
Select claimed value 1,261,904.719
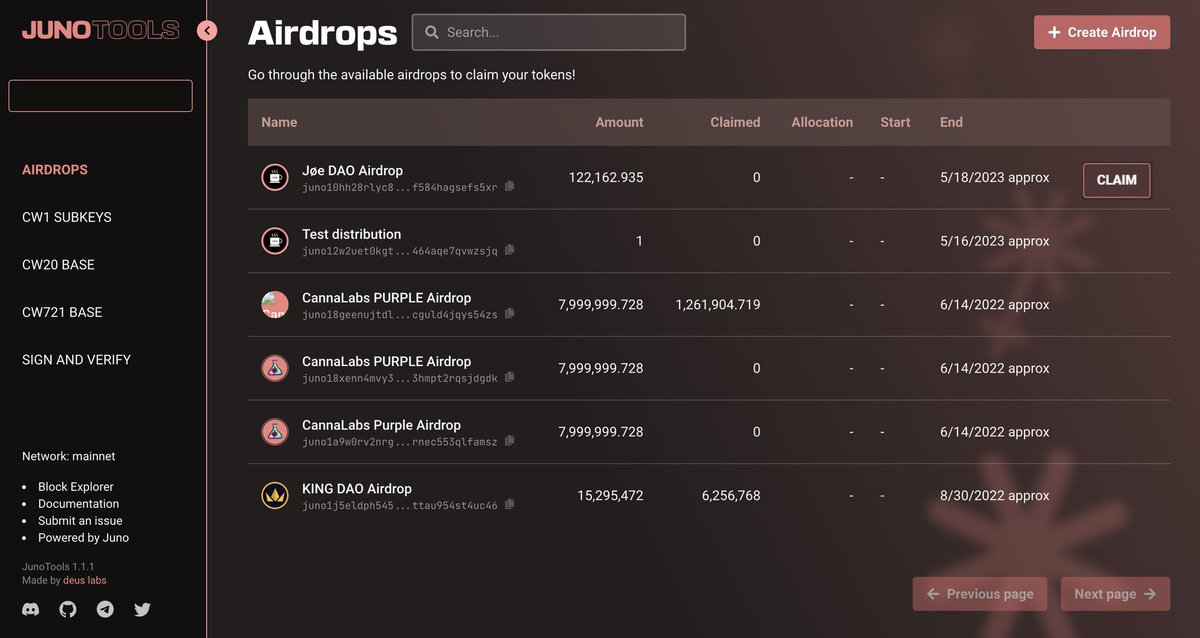pos(718,305)
